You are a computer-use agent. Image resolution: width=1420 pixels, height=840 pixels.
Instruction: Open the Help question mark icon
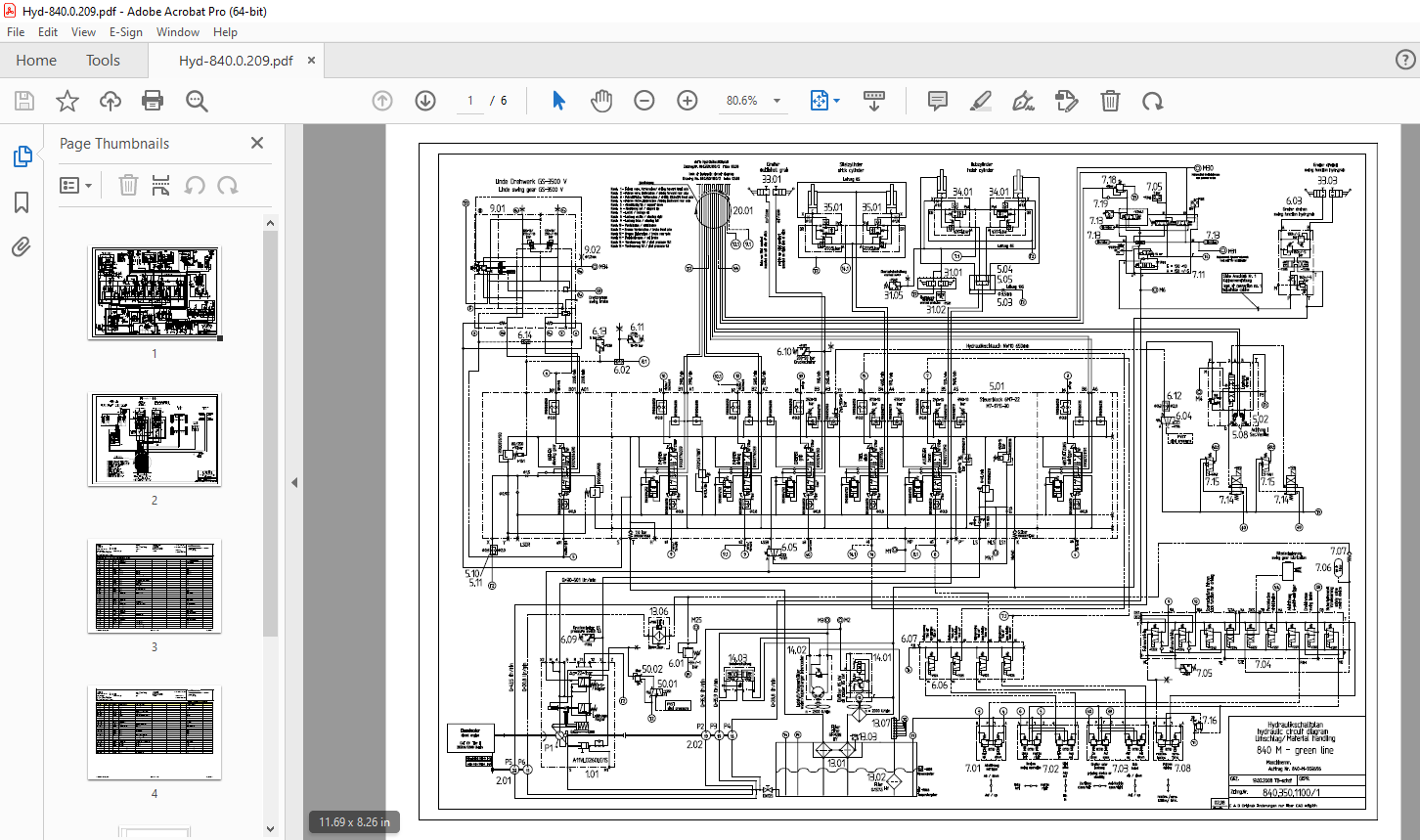(x=1404, y=60)
